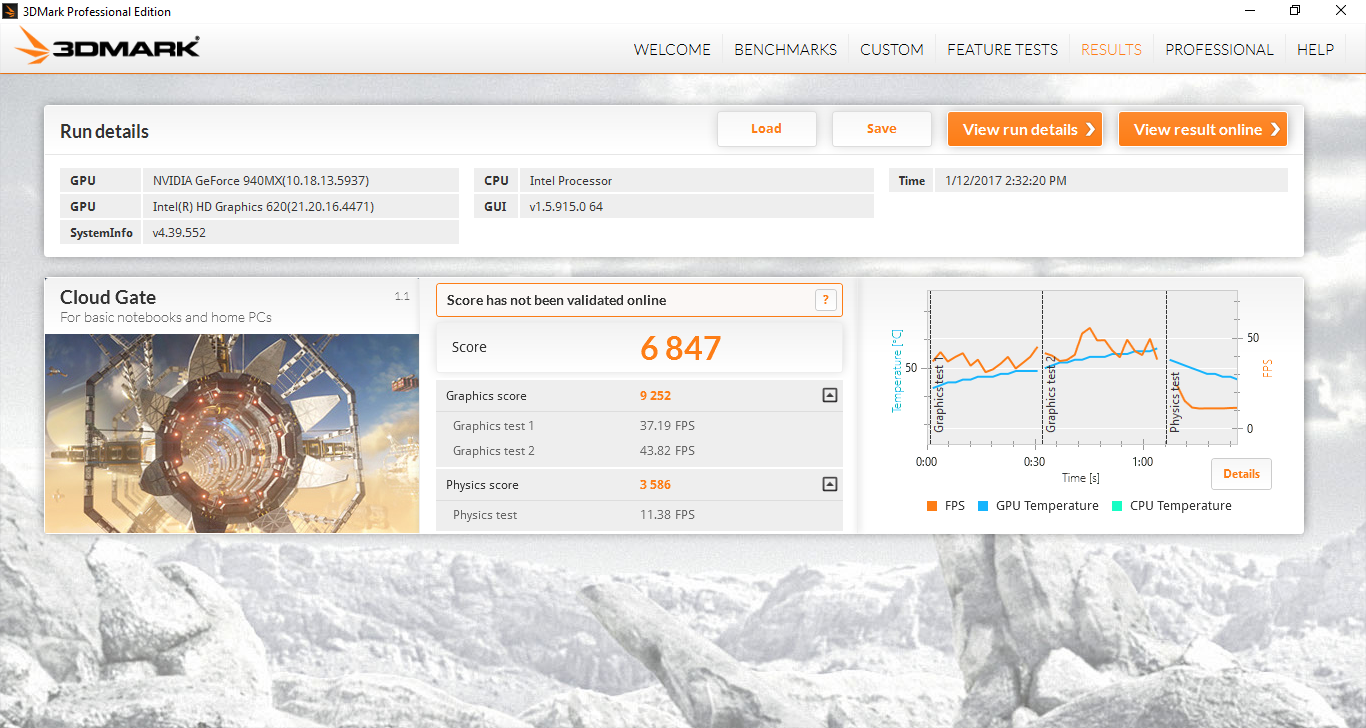Screen dimensions: 1366x728
Task: Open the HELP tab
Action: [x=1315, y=49]
